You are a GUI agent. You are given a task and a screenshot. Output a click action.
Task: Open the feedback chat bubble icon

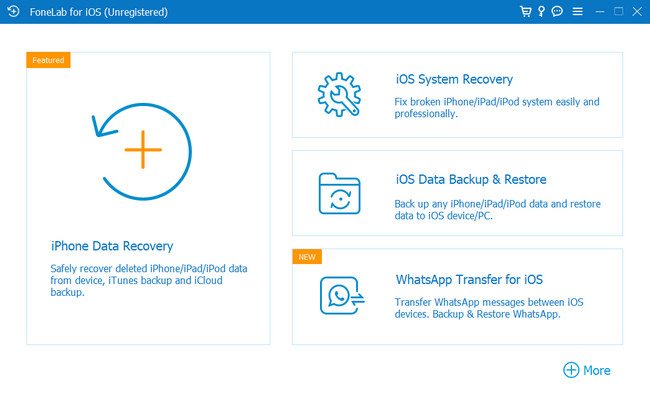[557, 12]
